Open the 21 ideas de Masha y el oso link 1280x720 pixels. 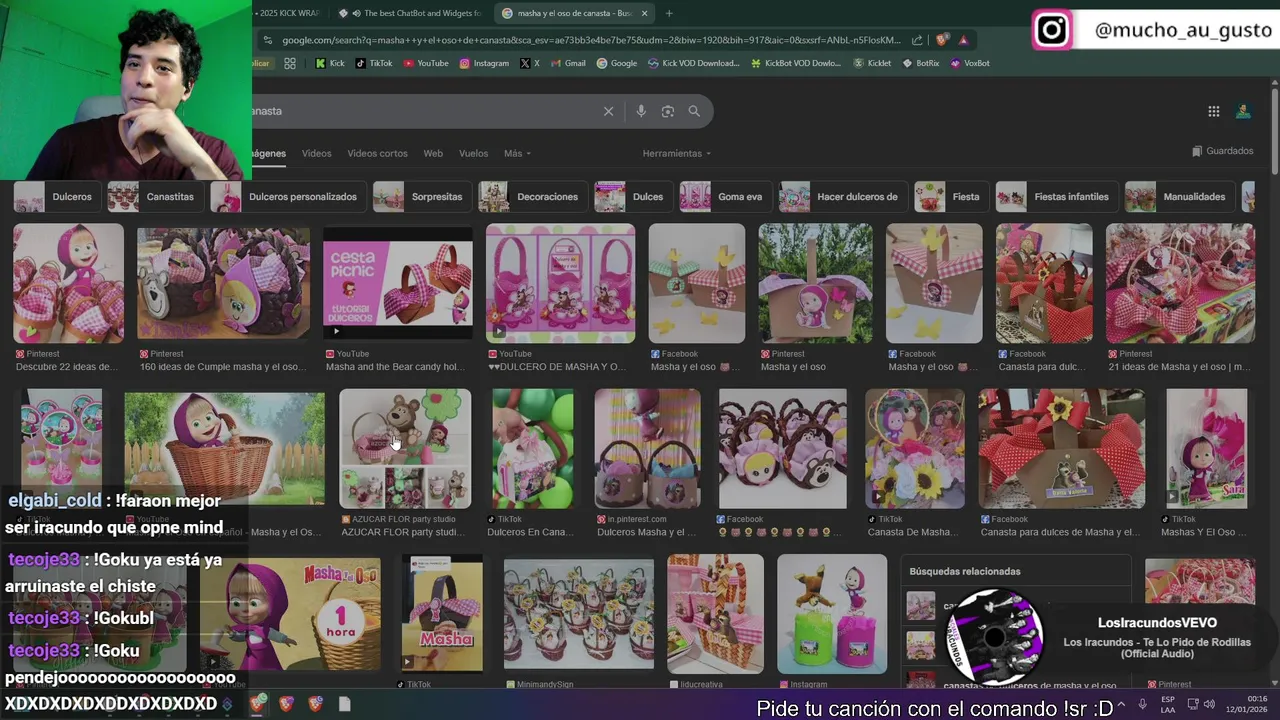click(x=1180, y=367)
